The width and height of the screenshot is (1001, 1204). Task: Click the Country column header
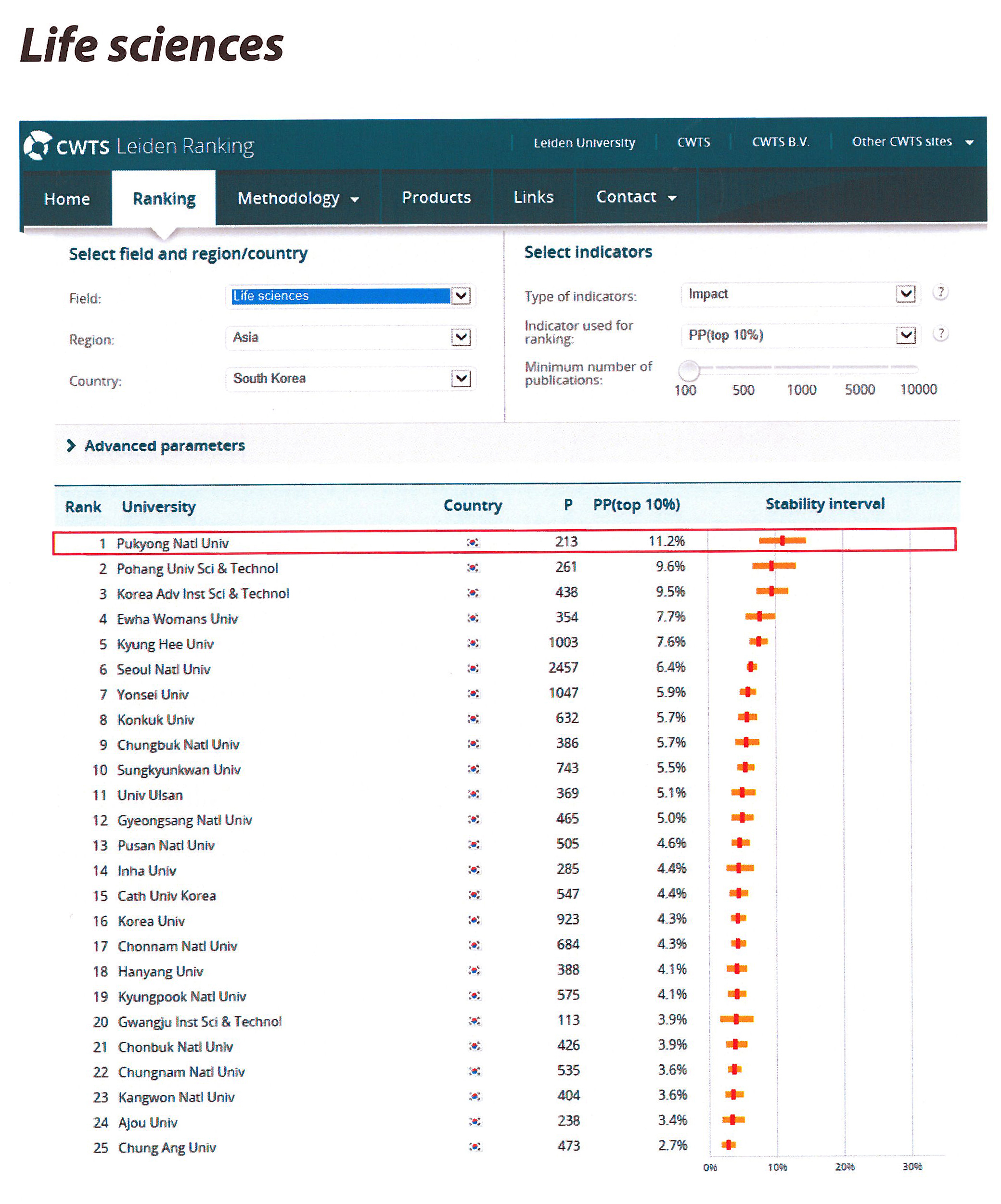473,506
